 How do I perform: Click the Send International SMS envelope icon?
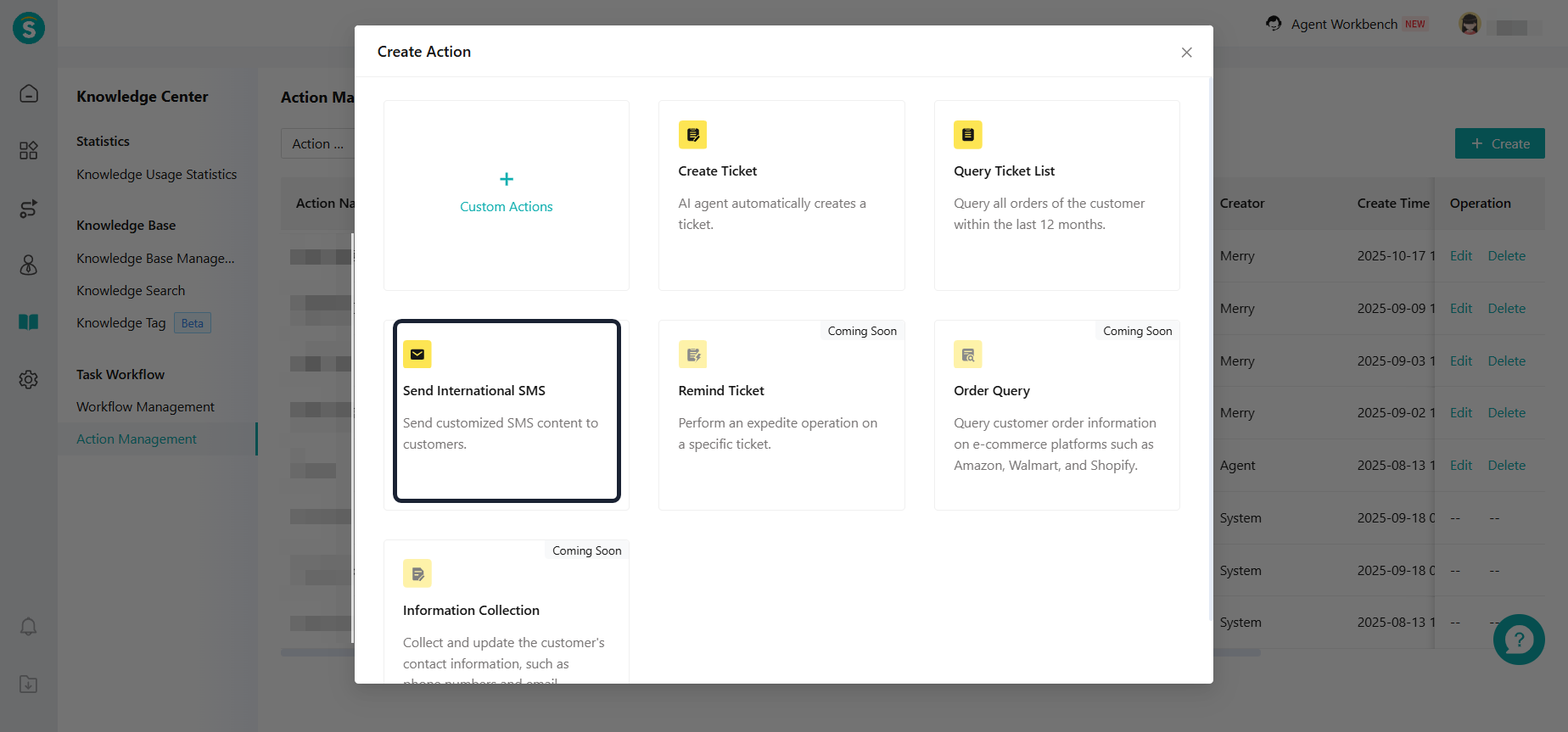tap(417, 355)
